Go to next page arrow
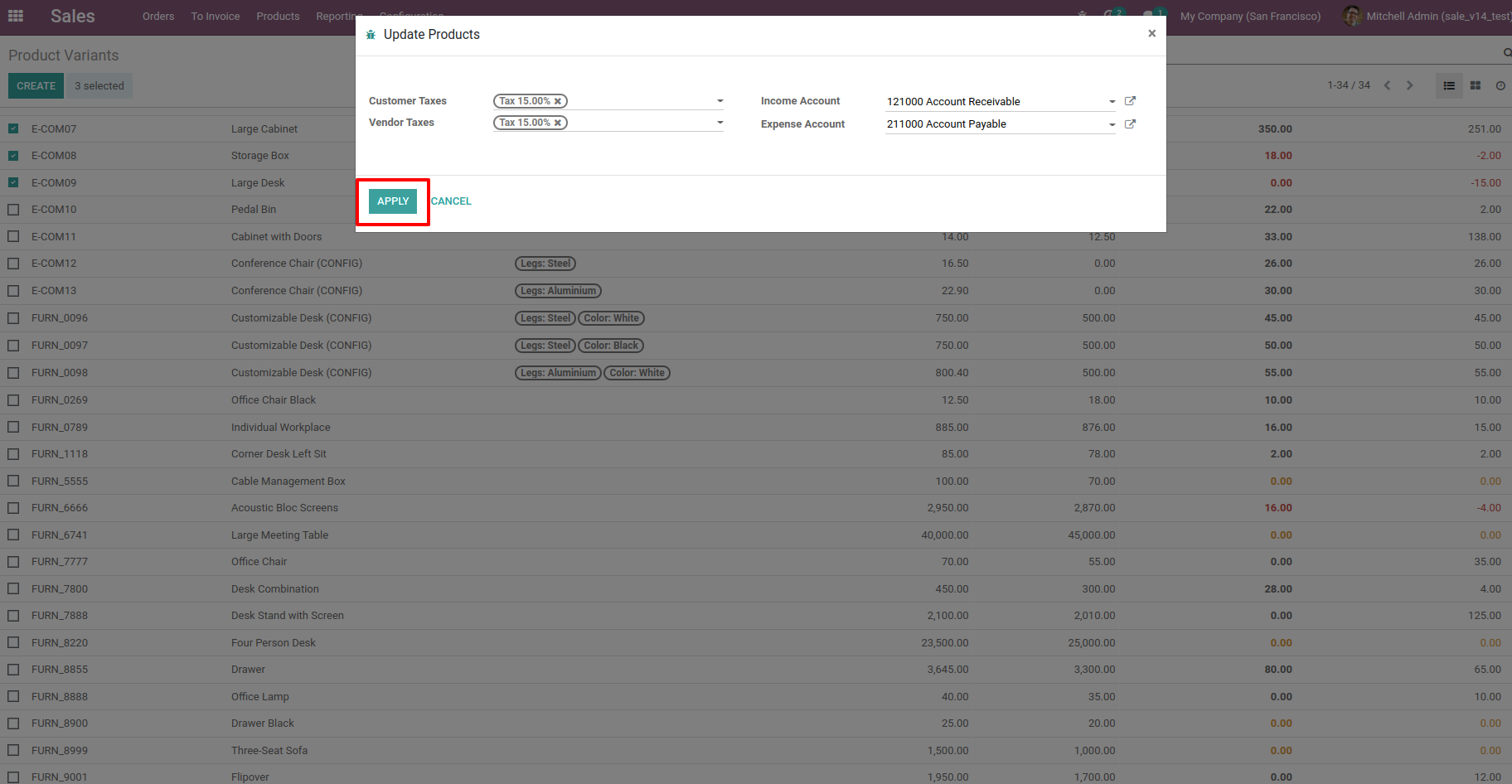 (x=1409, y=85)
